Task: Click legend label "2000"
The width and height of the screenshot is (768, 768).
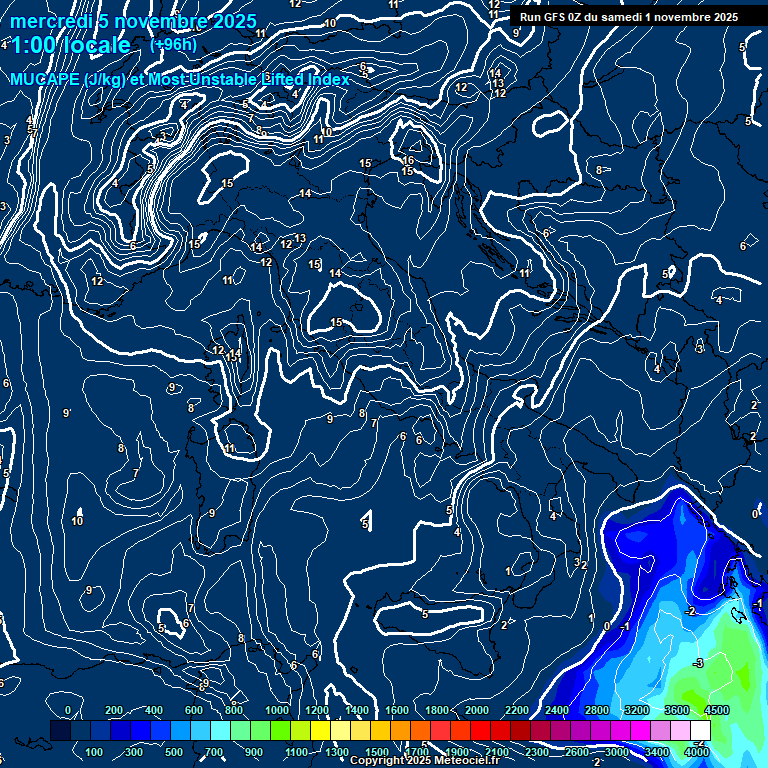Action: coord(477,710)
